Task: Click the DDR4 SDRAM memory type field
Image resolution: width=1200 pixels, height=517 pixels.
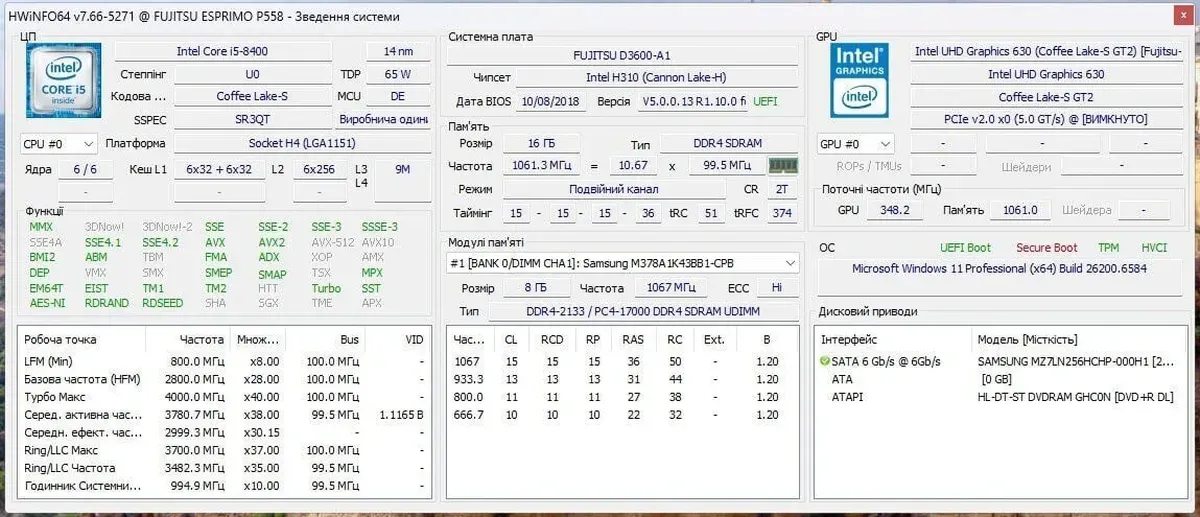Action: pos(716,145)
